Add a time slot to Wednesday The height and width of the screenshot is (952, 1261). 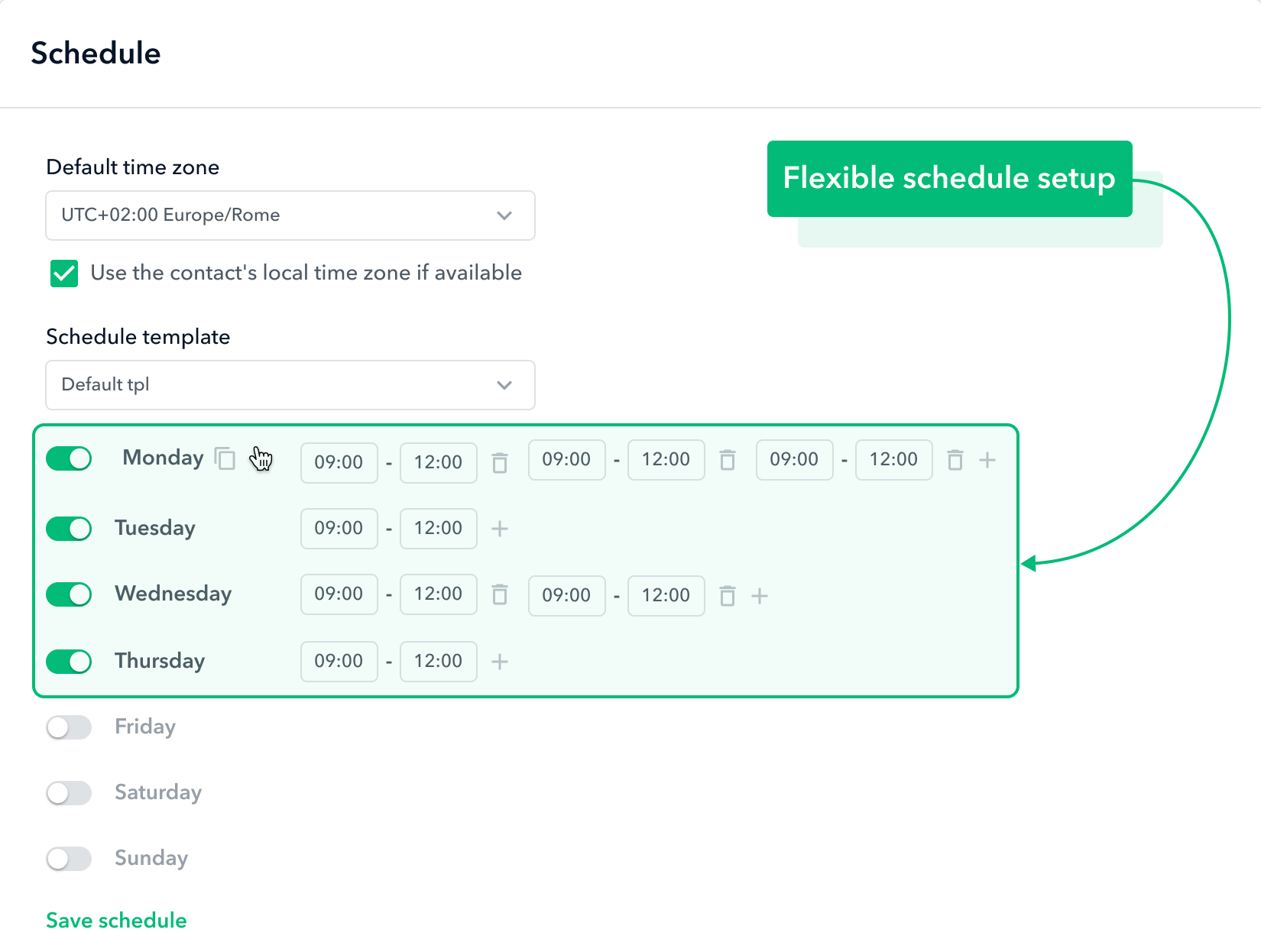[x=760, y=596]
